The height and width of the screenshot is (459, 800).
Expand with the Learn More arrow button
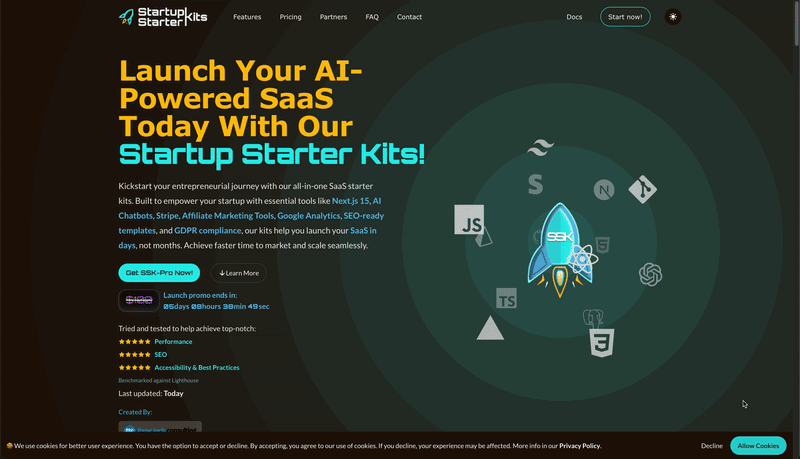(239, 273)
